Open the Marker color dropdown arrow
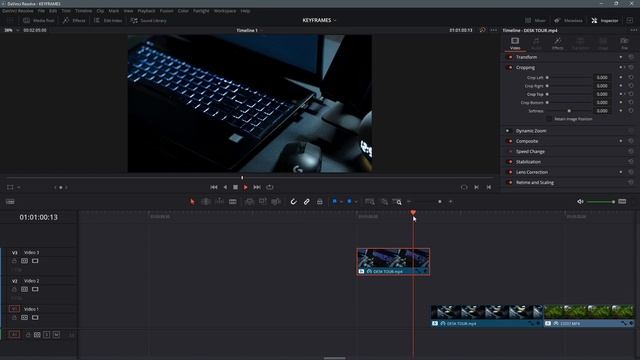This screenshot has width=640, height=360. coord(356,202)
